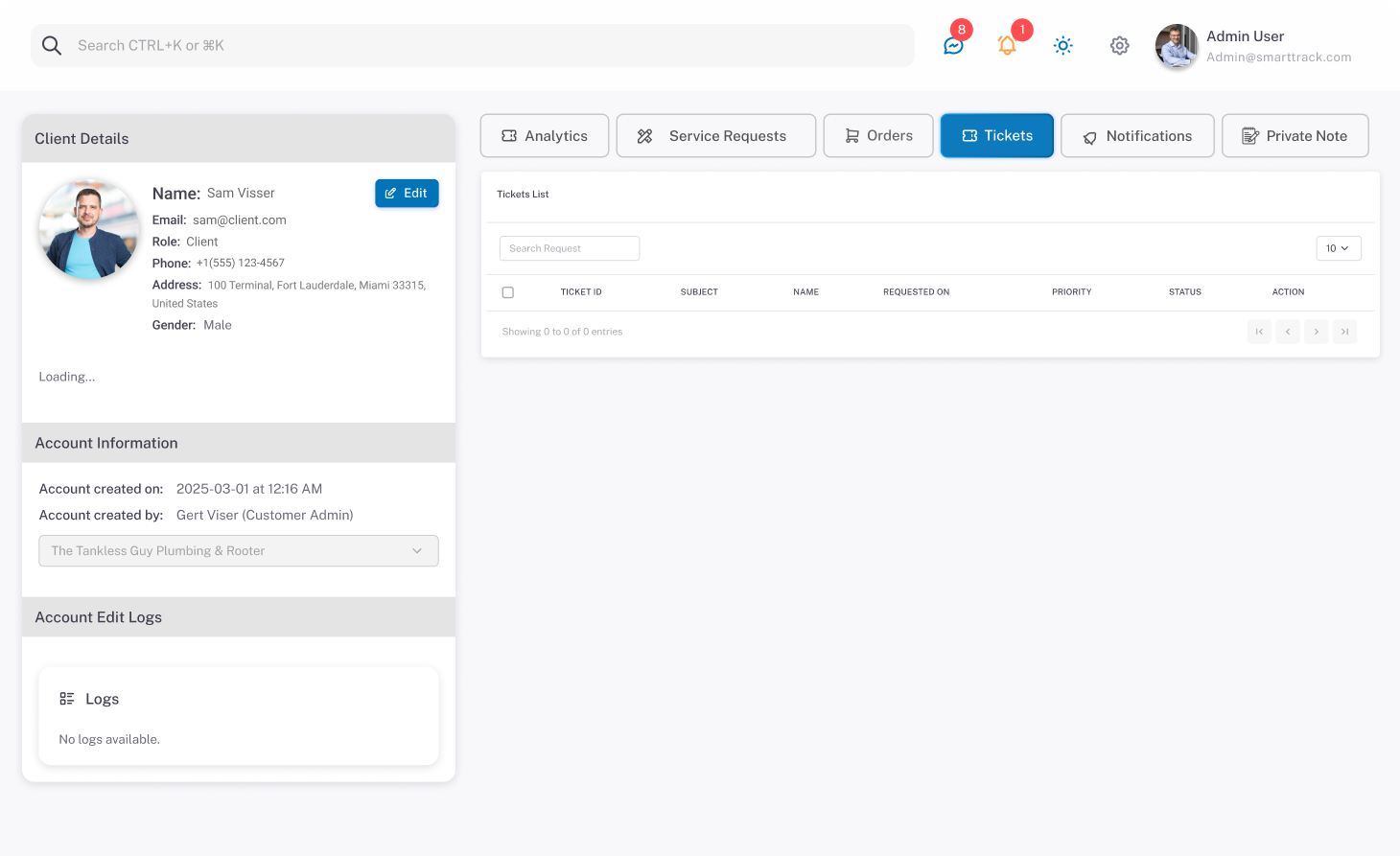Toggle the light/dark theme sun icon
Screen dimensions: 1400x856
[x=1062, y=46]
